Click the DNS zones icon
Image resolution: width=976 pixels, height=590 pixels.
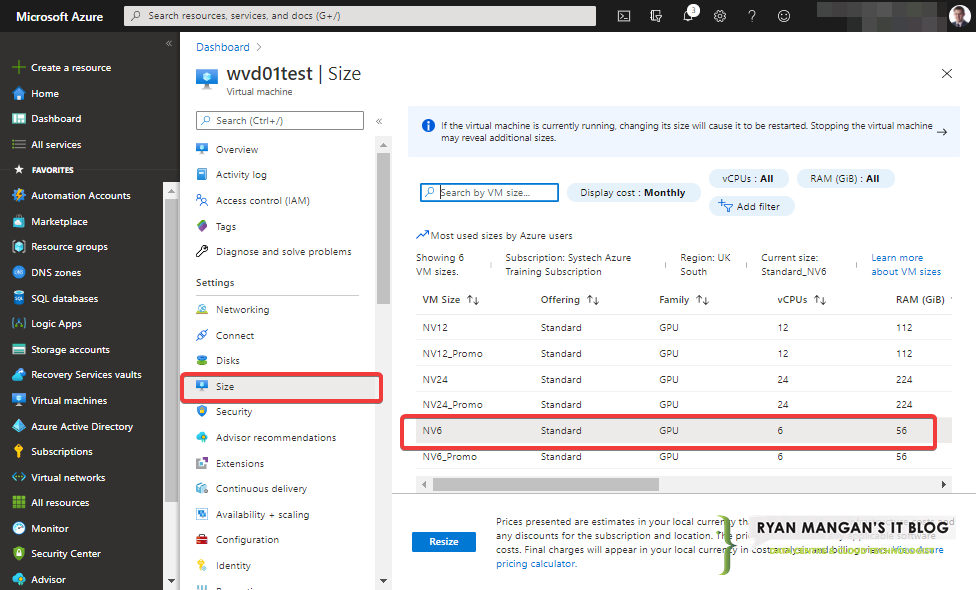pos(19,273)
